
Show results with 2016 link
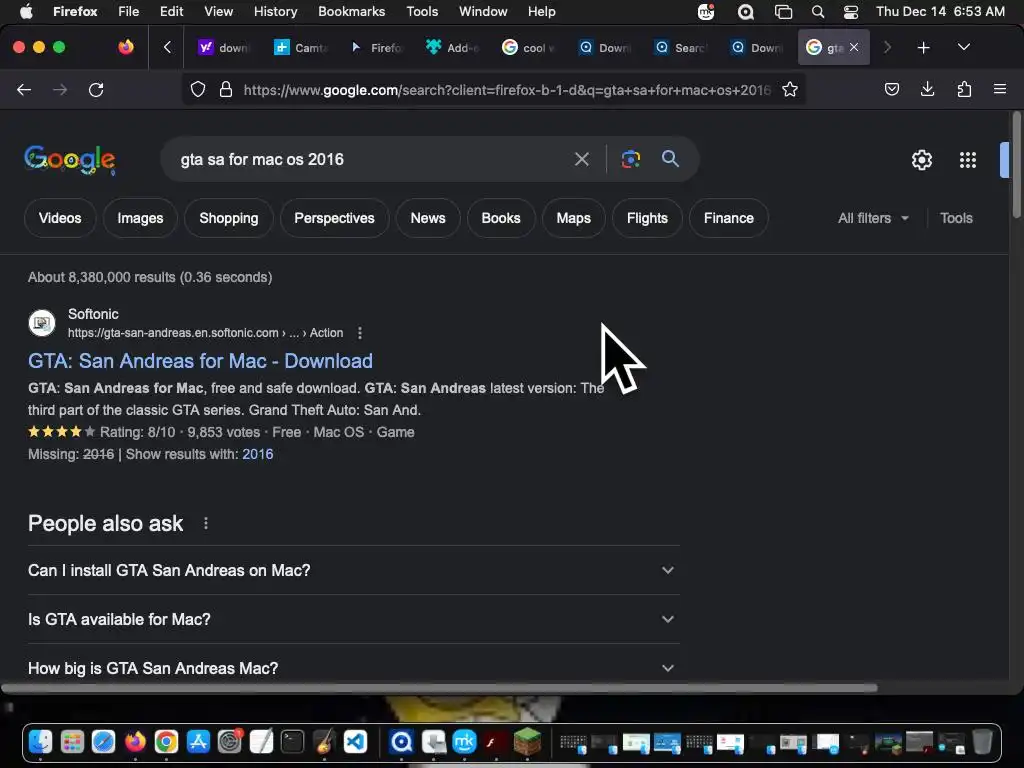point(257,454)
